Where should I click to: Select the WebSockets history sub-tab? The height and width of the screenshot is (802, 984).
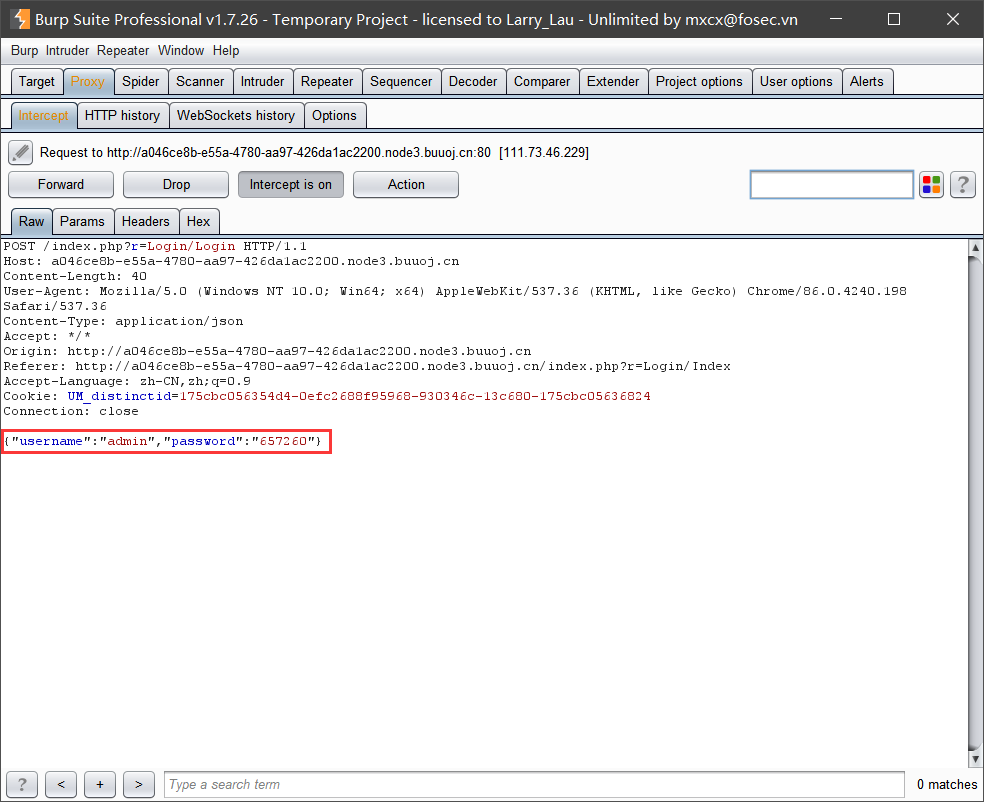(x=236, y=115)
